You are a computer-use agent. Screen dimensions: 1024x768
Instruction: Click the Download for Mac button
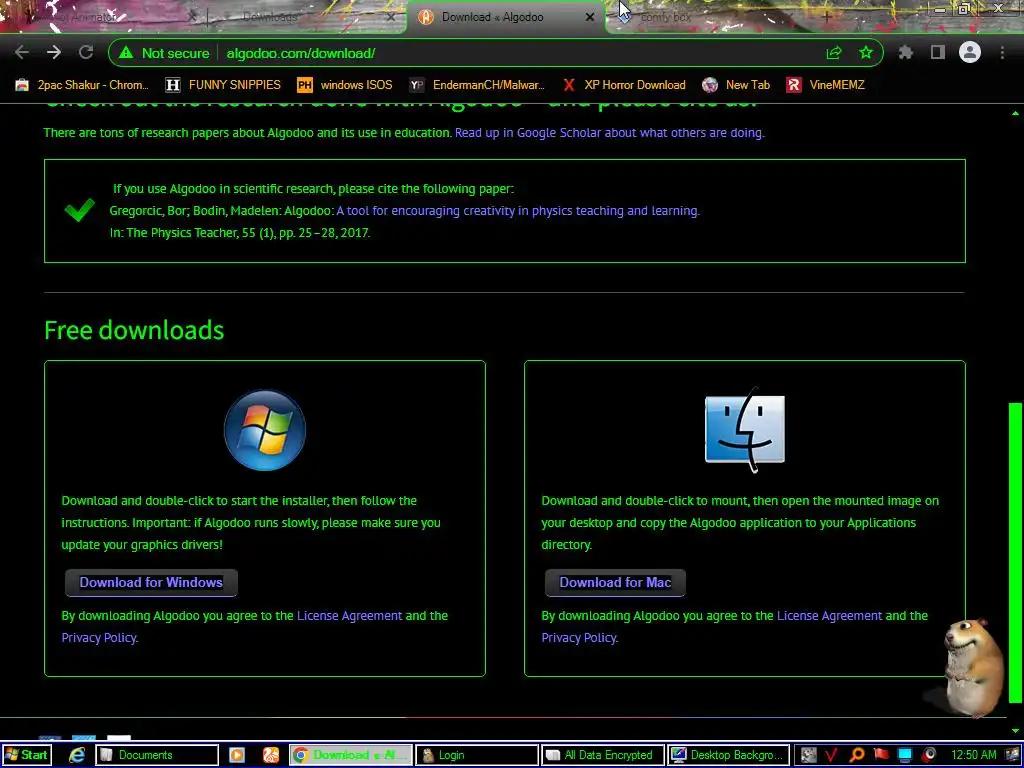[615, 583]
